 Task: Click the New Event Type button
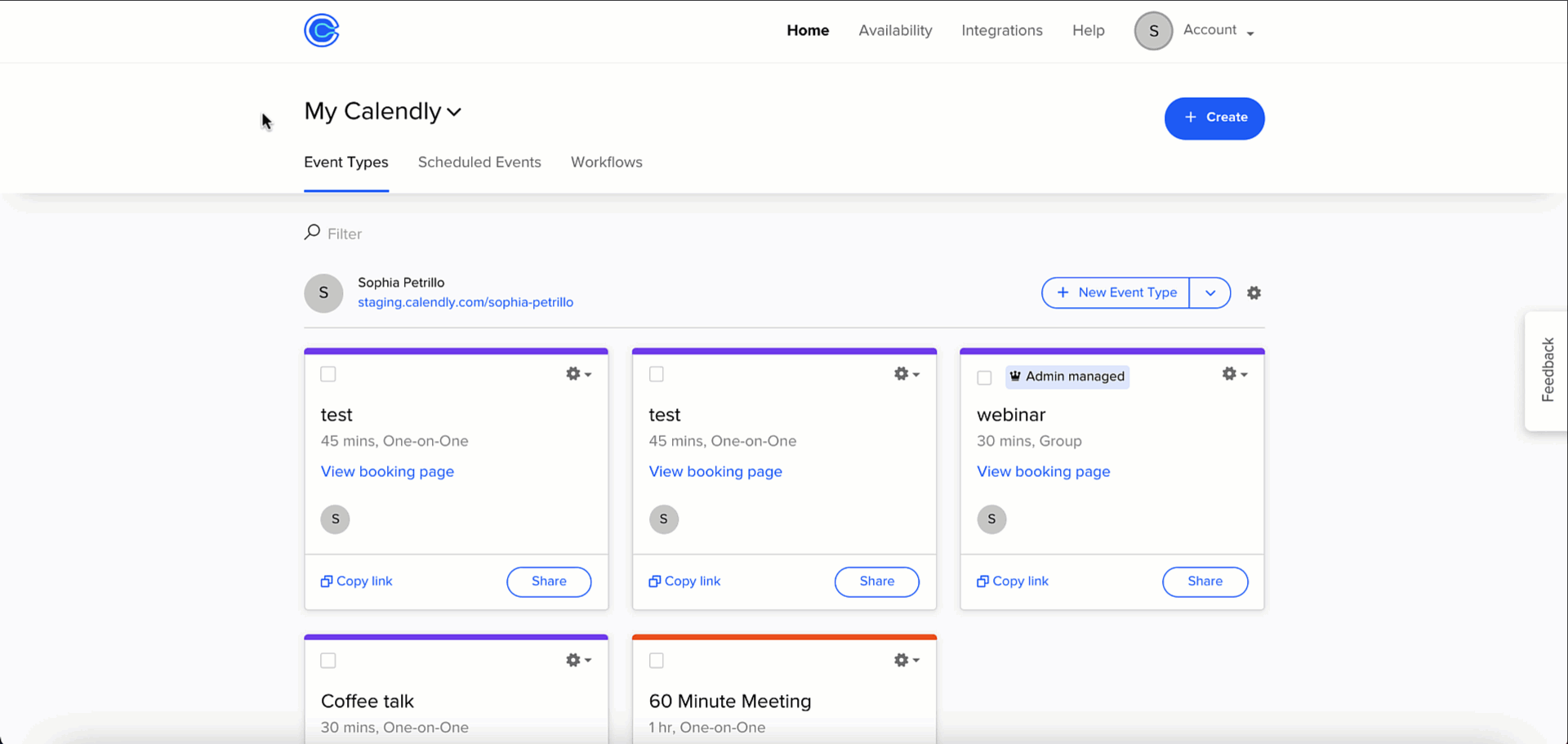tap(1116, 292)
